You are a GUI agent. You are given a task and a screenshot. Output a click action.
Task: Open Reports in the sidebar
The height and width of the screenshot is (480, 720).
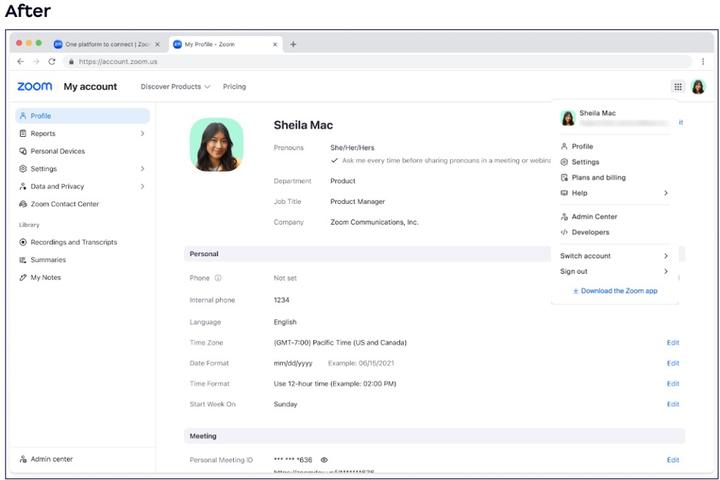(x=83, y=133)
